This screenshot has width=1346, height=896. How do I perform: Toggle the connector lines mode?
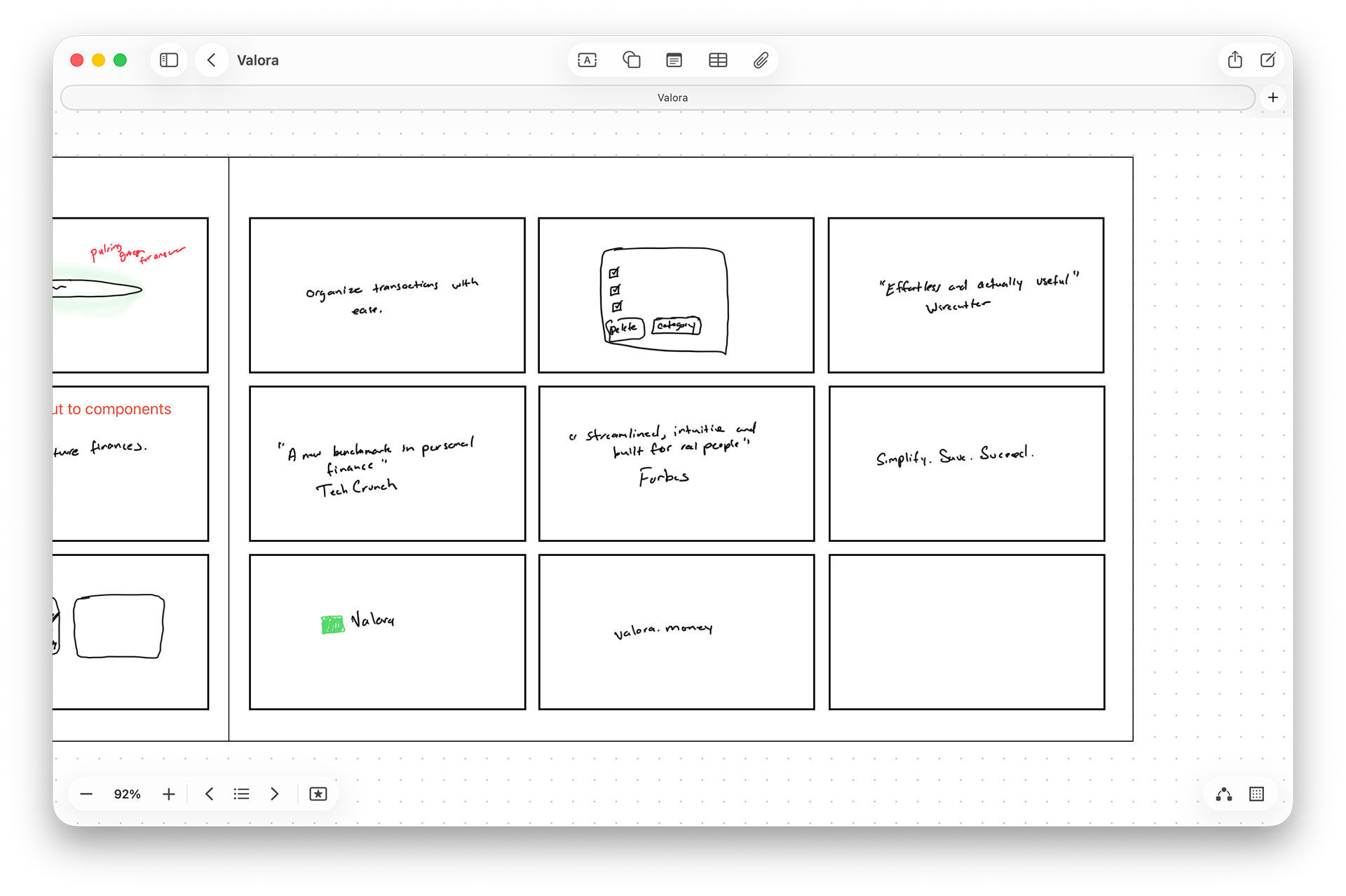[x=1223, y=794]
